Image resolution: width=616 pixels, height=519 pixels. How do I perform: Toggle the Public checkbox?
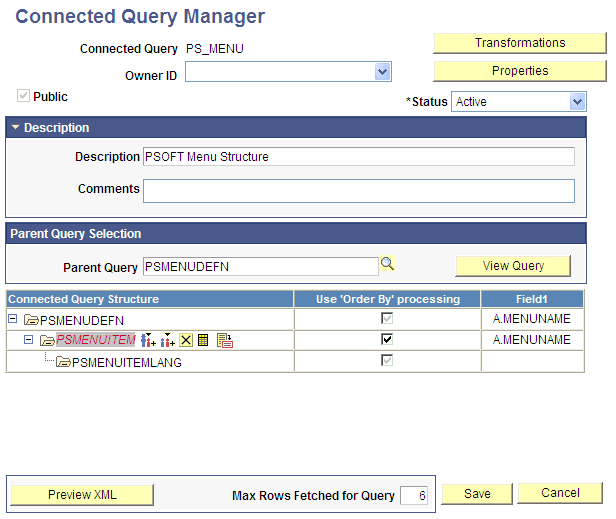pos(23,95)
